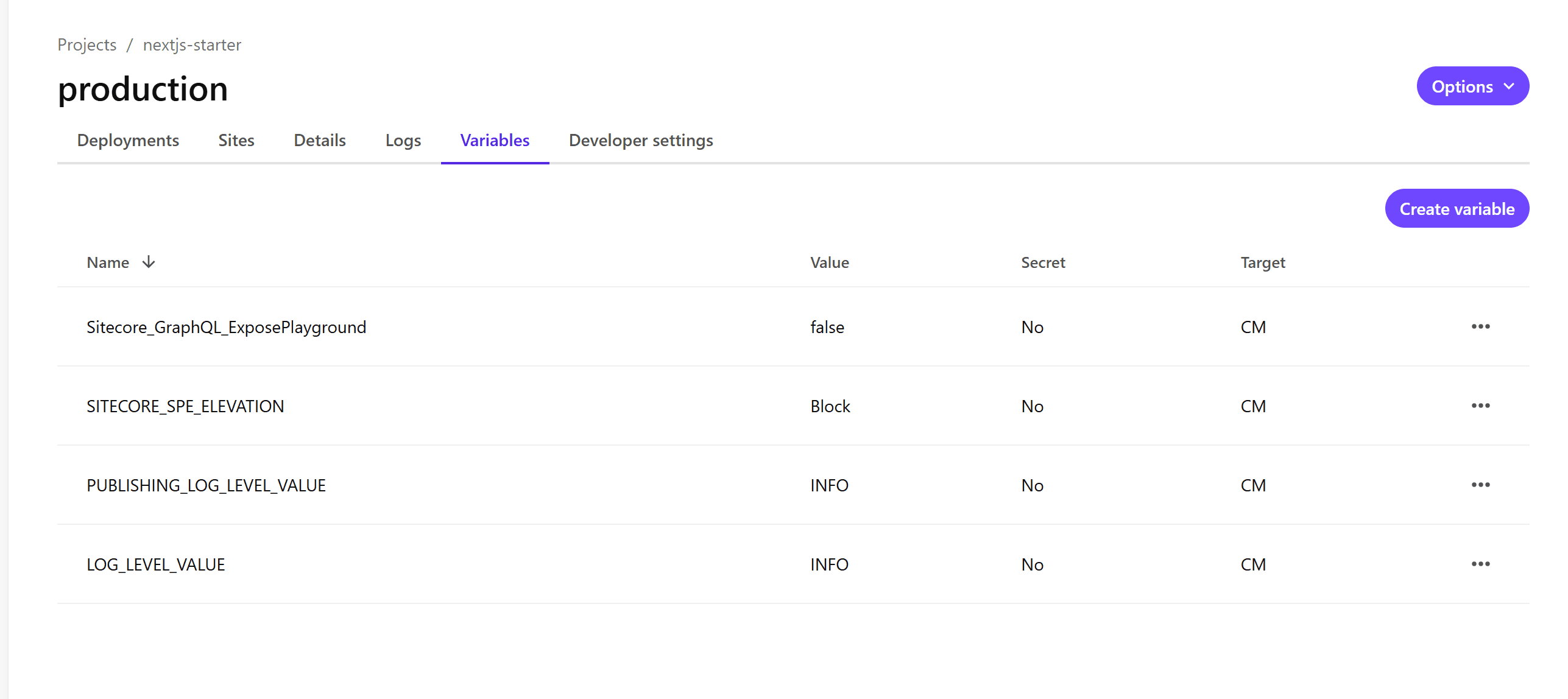Image resolution: width=1568 pixels, height=699 pixels.
Task: Click the Name column sort arrow
Action: pos(149,262)
